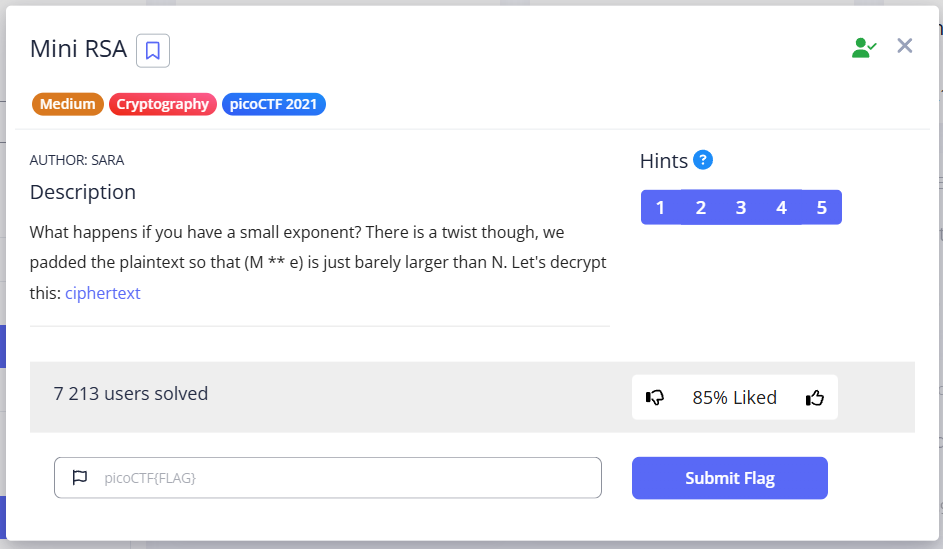The width and height of the screenshot is (943, 549).
Task: Reveal hint number 2
Action: point(701,207)
